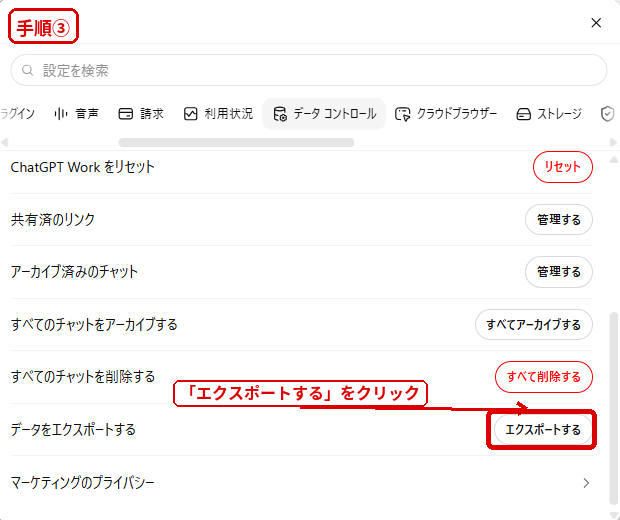
Task: Click 管理する for 共有済のリンク
Action: point(559,219)
